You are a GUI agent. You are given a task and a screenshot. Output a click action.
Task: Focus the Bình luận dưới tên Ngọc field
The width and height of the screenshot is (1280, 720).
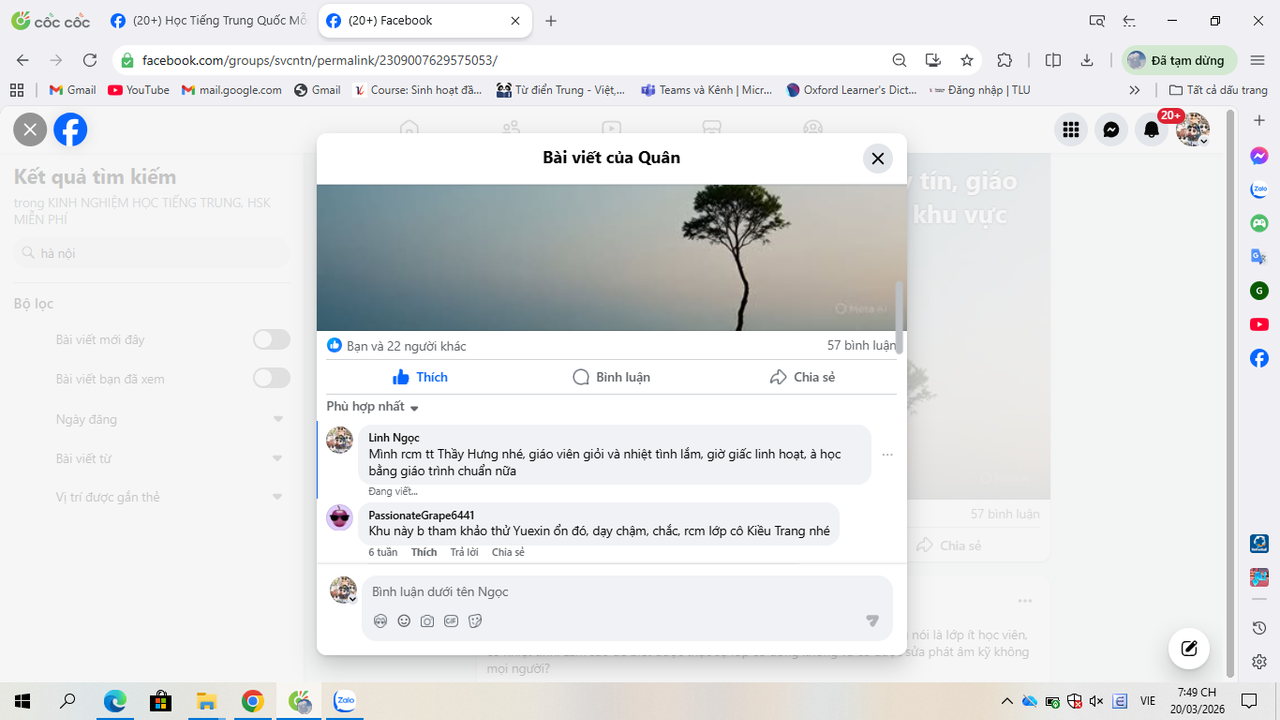[627, 592]
